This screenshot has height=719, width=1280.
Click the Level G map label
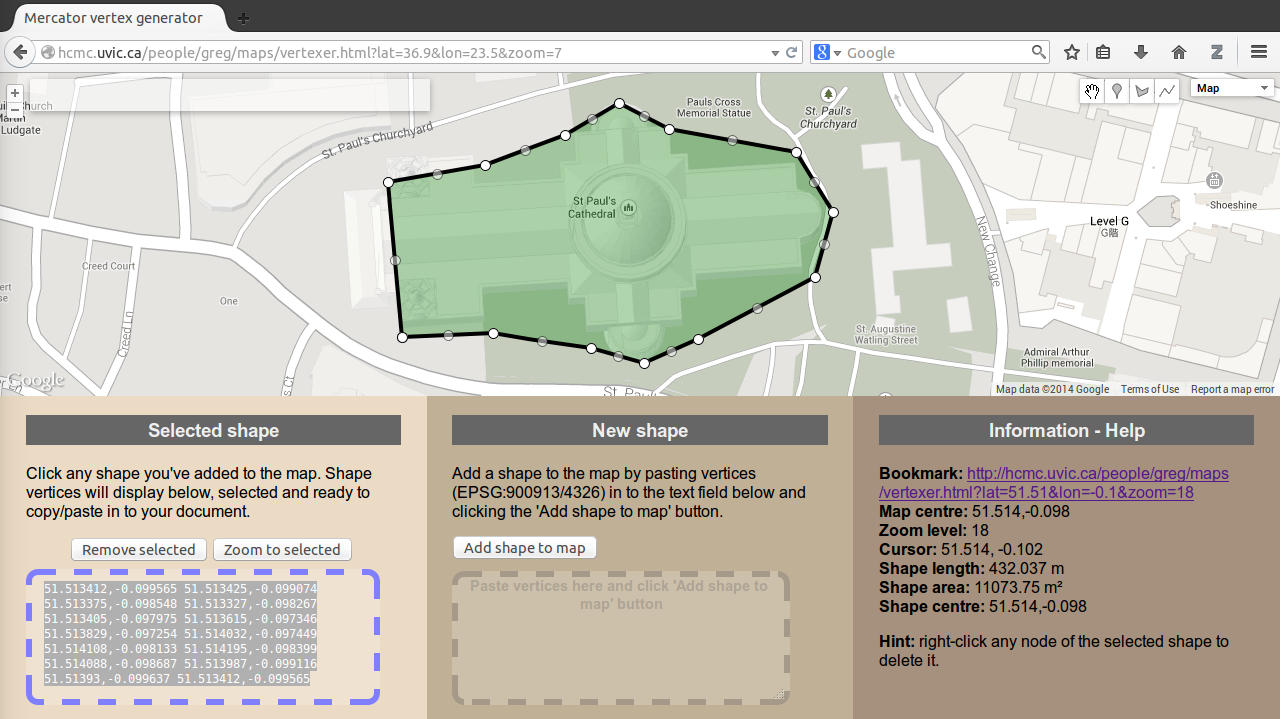(1109, 221)
